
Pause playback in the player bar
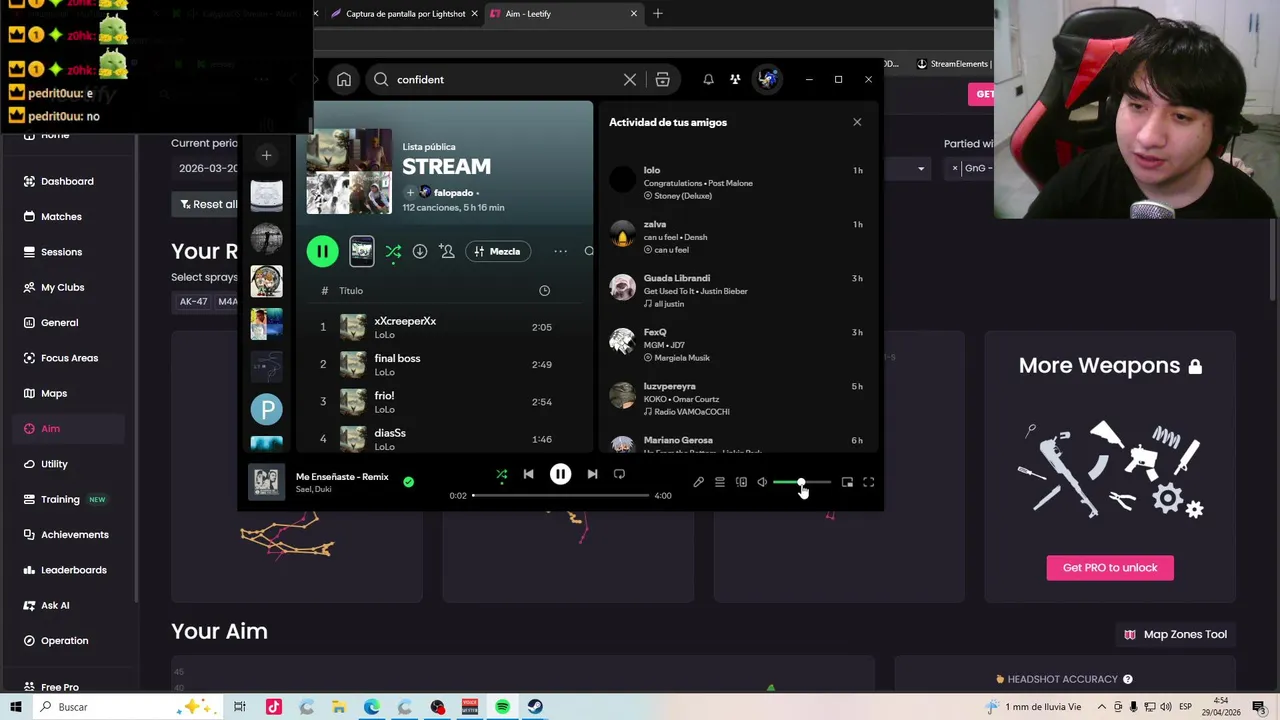tap(560, 474)
